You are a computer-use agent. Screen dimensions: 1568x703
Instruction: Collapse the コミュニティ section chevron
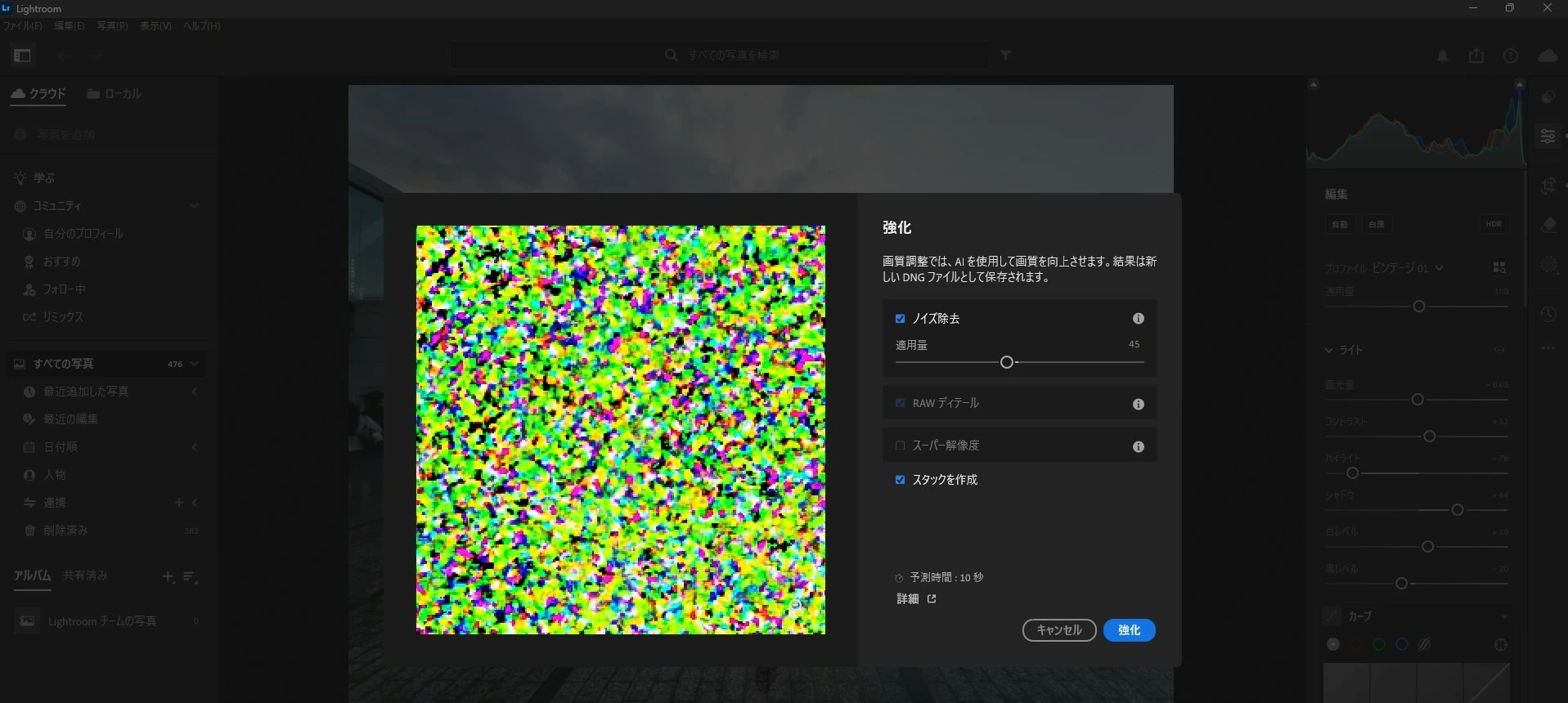tap(194, 206)
